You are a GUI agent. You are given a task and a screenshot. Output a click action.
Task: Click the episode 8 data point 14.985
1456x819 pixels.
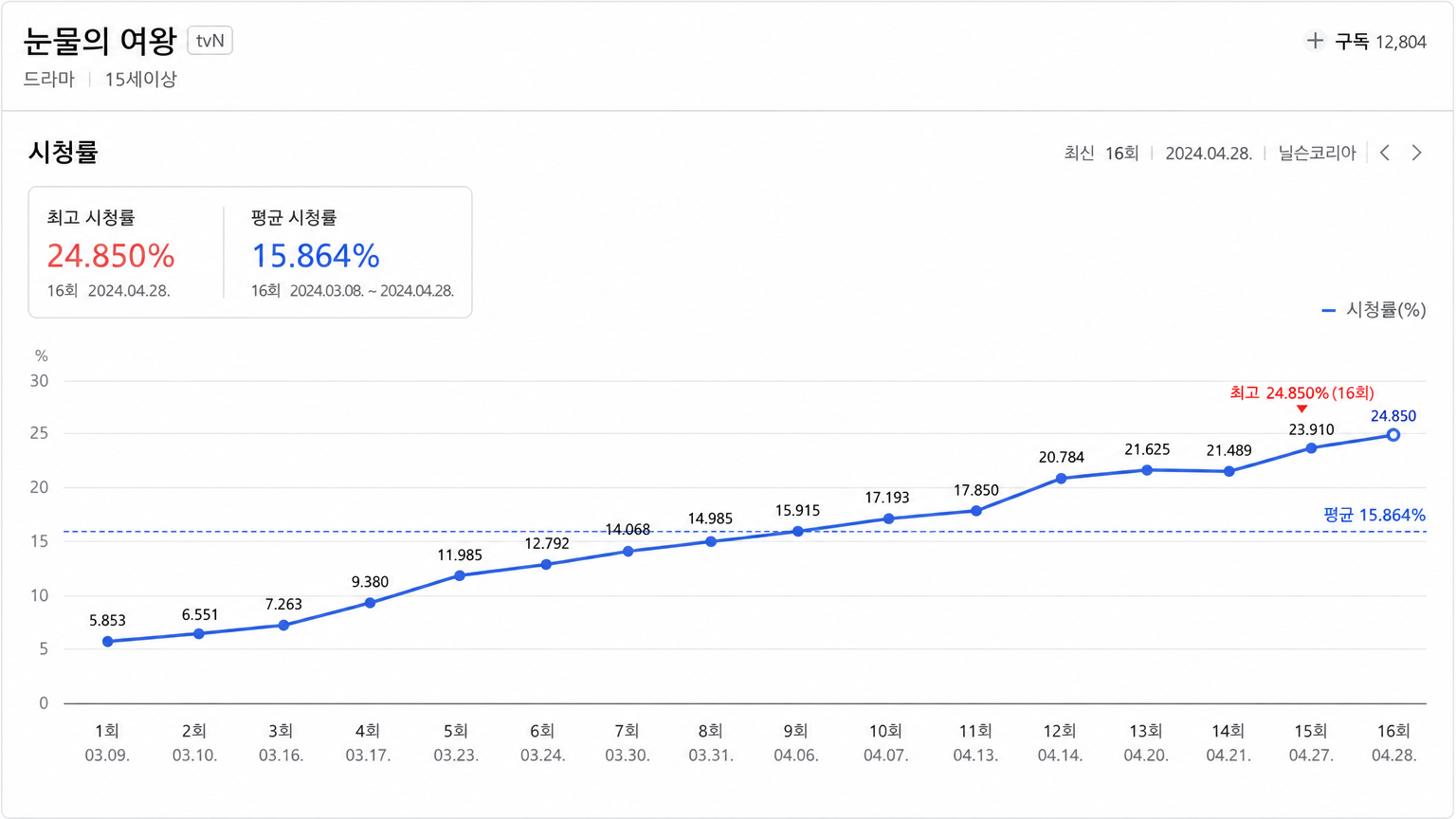[711, 541]
